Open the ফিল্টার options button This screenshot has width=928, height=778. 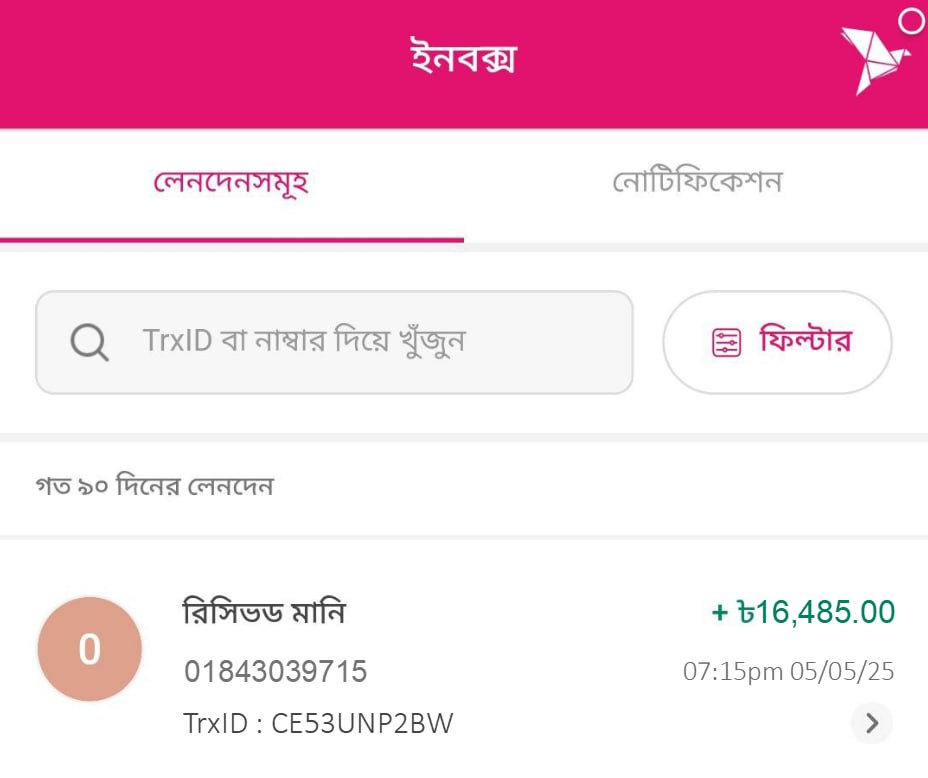(777, 342)
